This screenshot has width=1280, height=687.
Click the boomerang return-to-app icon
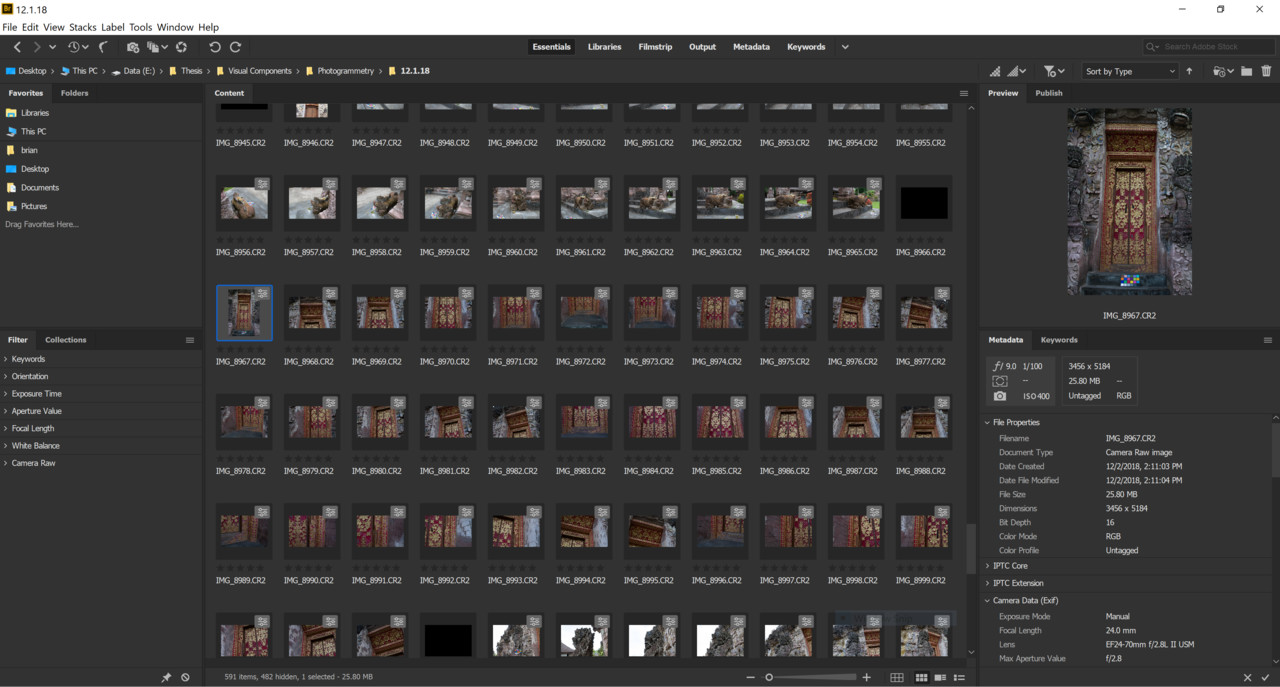tap(103, 47)
